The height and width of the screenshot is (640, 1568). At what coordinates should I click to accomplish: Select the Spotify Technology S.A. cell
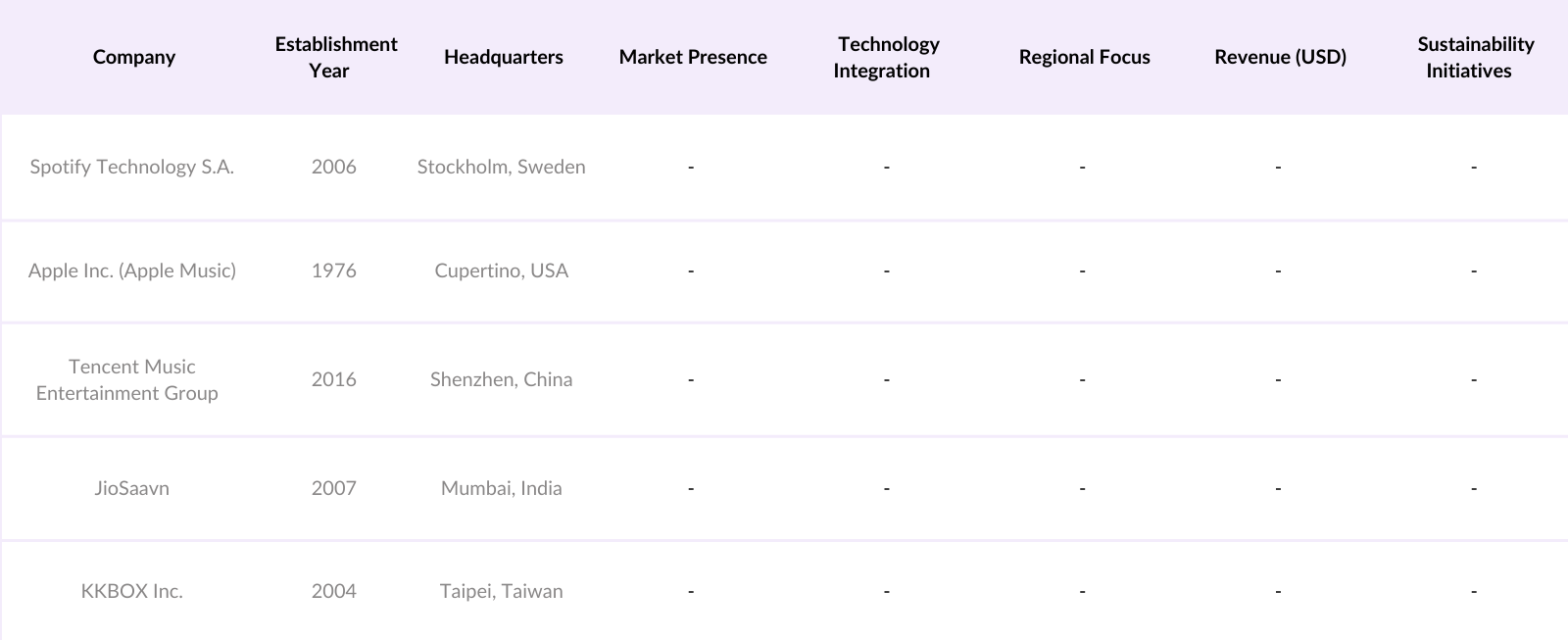(x=132, y=167)
